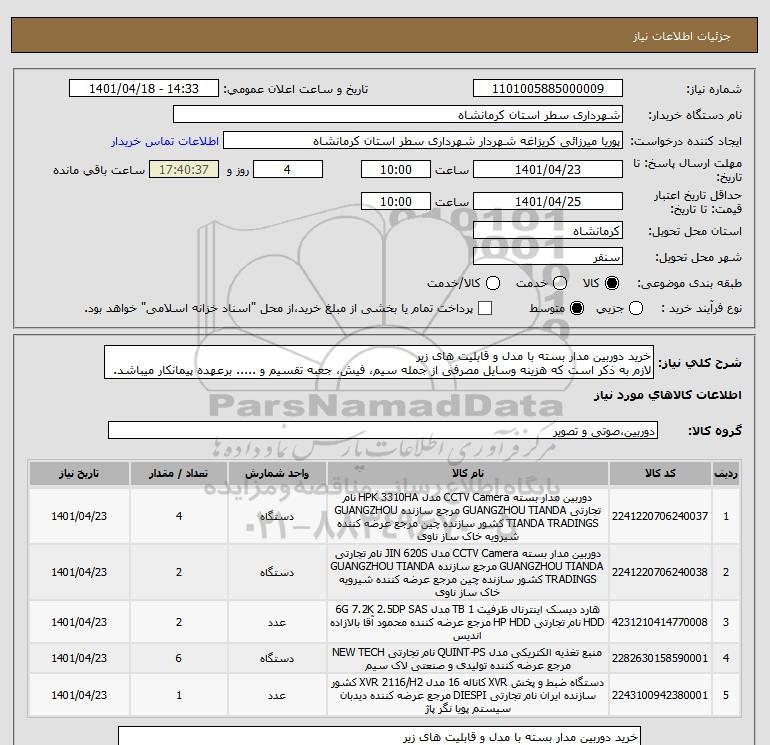Click product code 2243100942380001
The height and width of the screenshot is (745, 770).
(x=660, y=695)
